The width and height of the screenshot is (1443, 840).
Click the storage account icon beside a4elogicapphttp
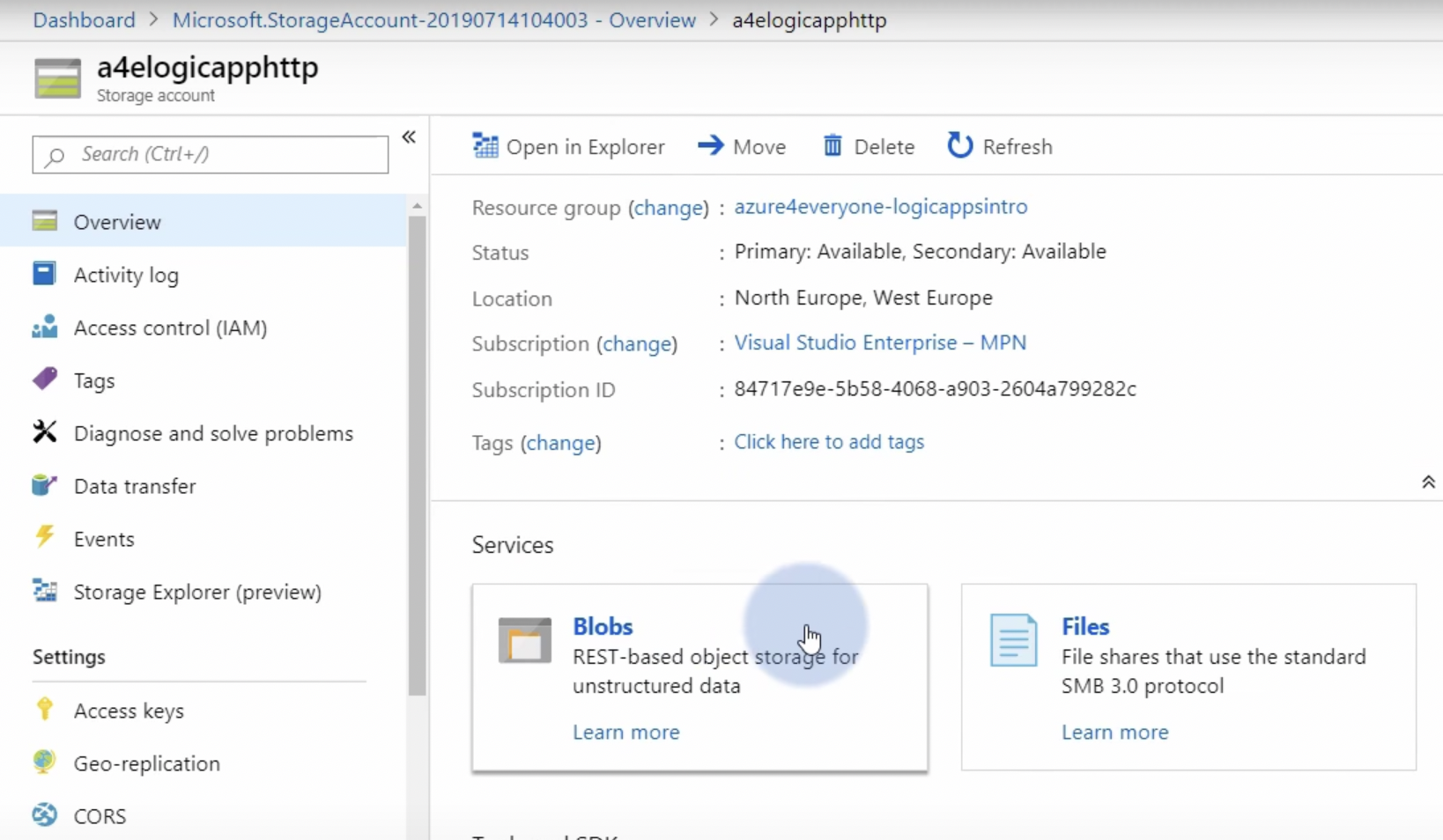pos(57,78)
